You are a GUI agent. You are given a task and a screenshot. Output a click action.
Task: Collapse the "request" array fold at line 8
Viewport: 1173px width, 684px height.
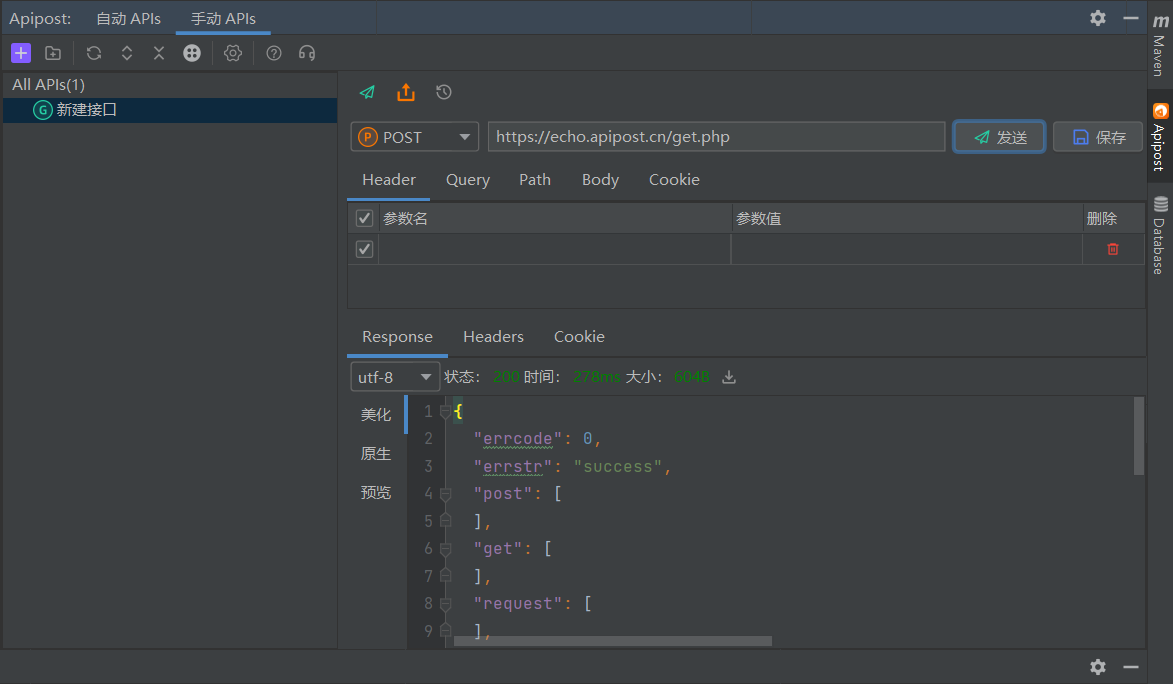[445, 604]
